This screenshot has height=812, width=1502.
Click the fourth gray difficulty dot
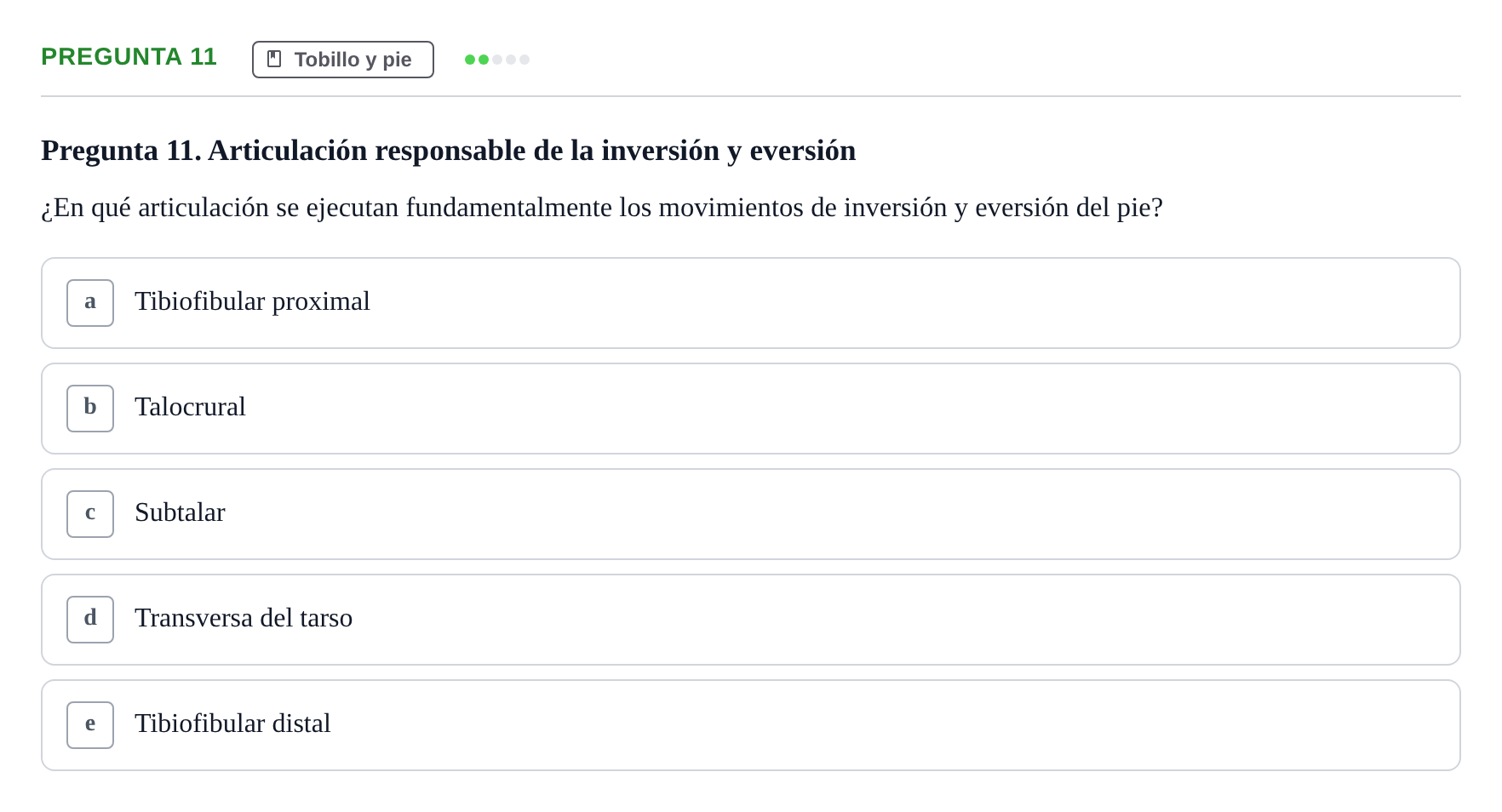(511, 60)
